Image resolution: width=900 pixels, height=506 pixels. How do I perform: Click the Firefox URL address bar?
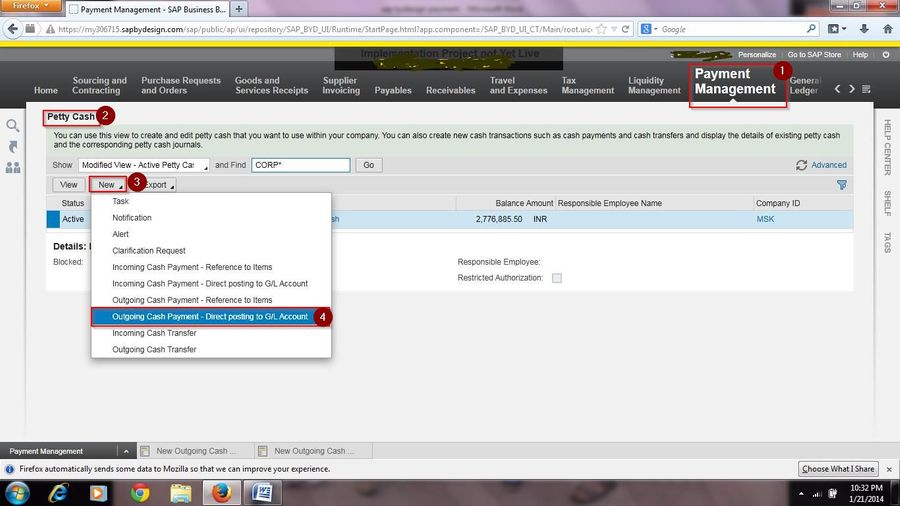(x=324, y=29)
